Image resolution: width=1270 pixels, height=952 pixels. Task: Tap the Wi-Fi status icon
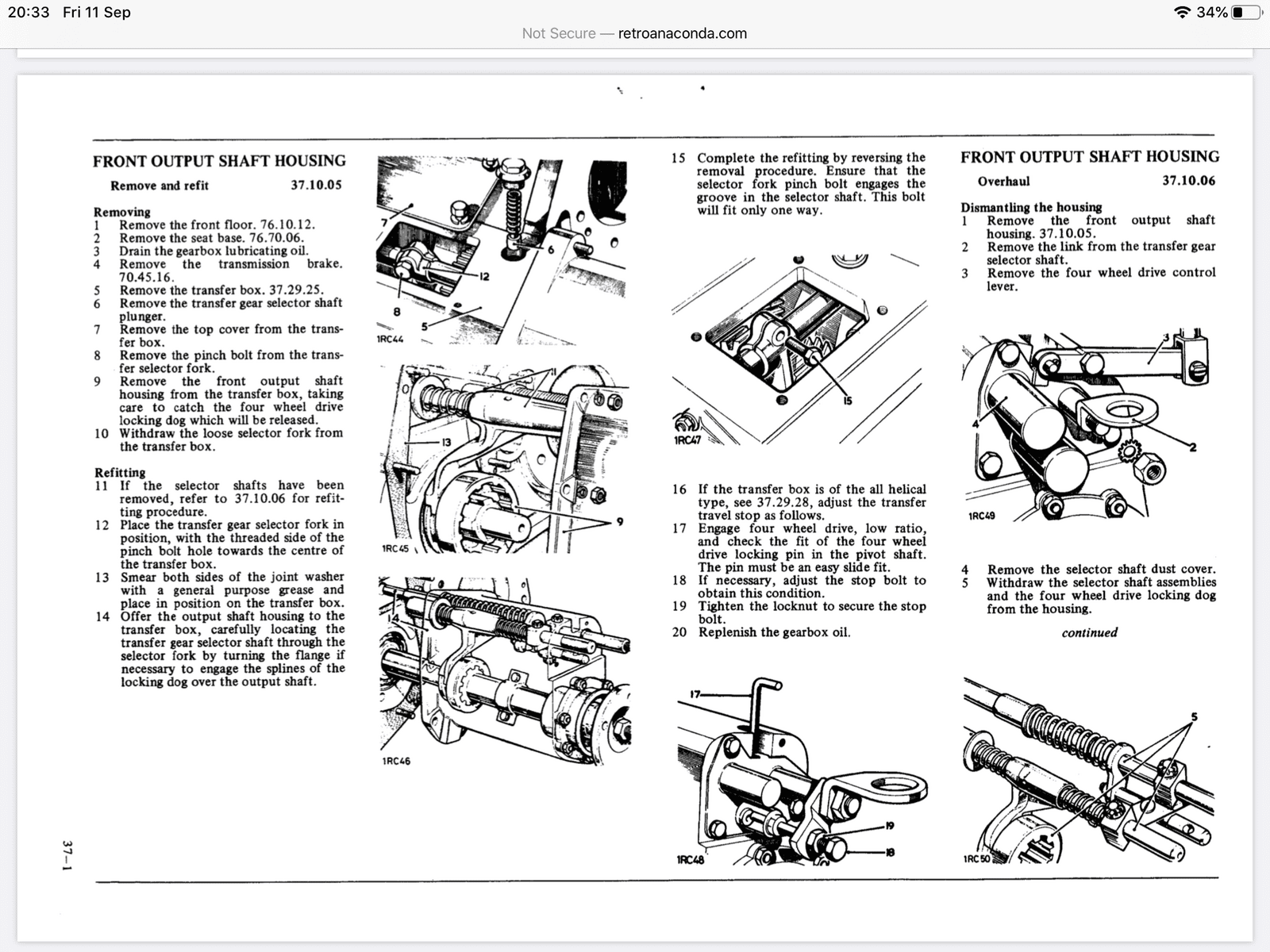[x=1182, y=12]
